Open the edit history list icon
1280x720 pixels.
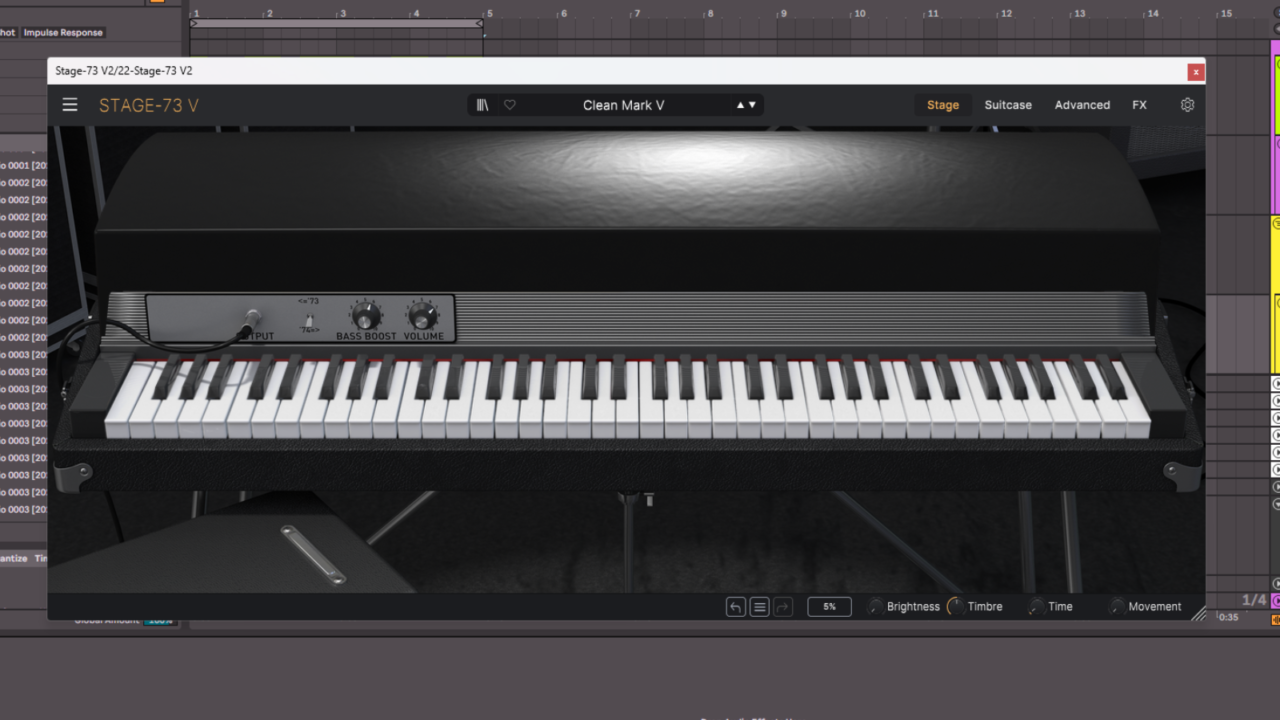pyautogui.click(x=760, y=607)
